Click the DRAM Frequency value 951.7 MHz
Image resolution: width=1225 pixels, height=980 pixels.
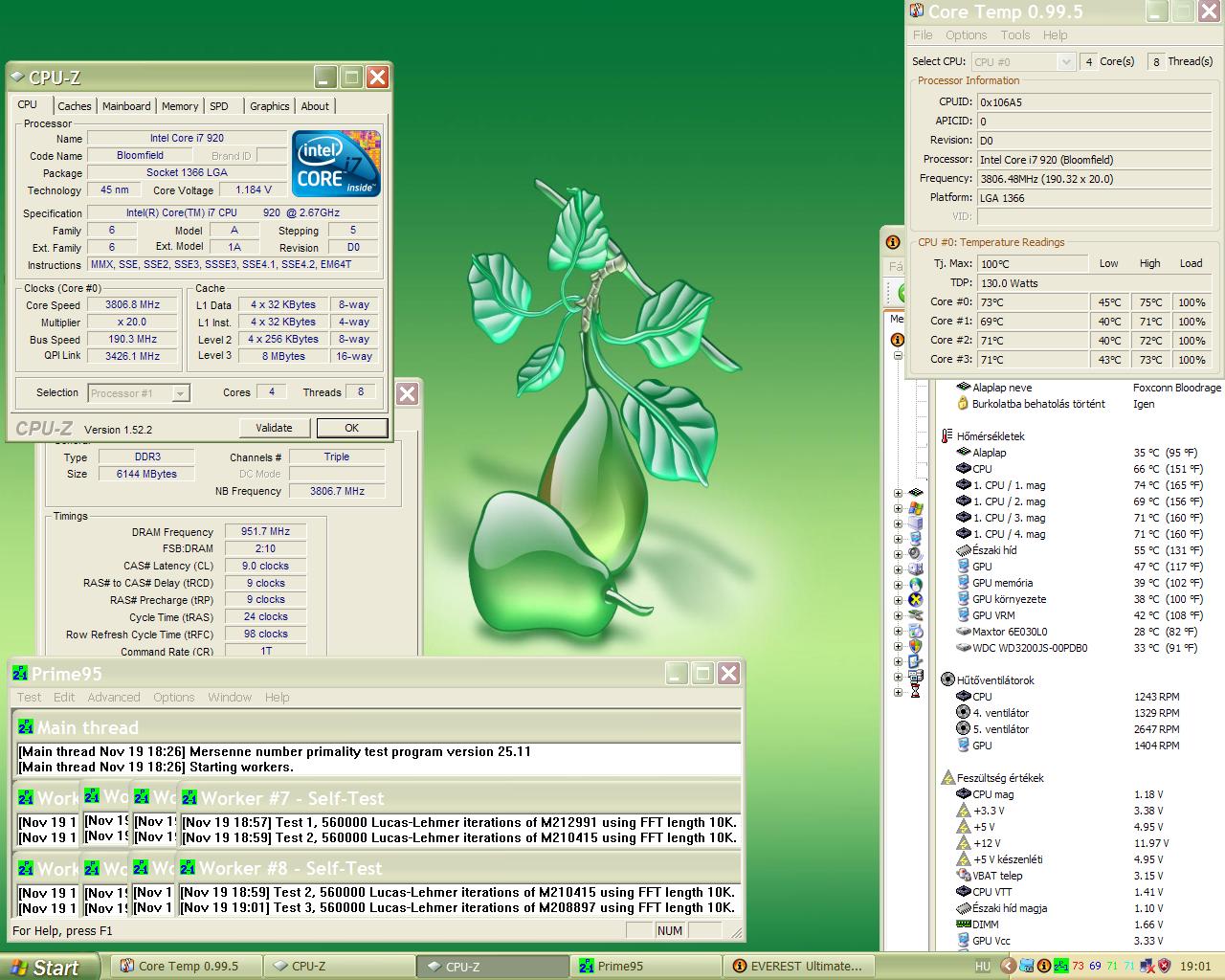(265, 531)
